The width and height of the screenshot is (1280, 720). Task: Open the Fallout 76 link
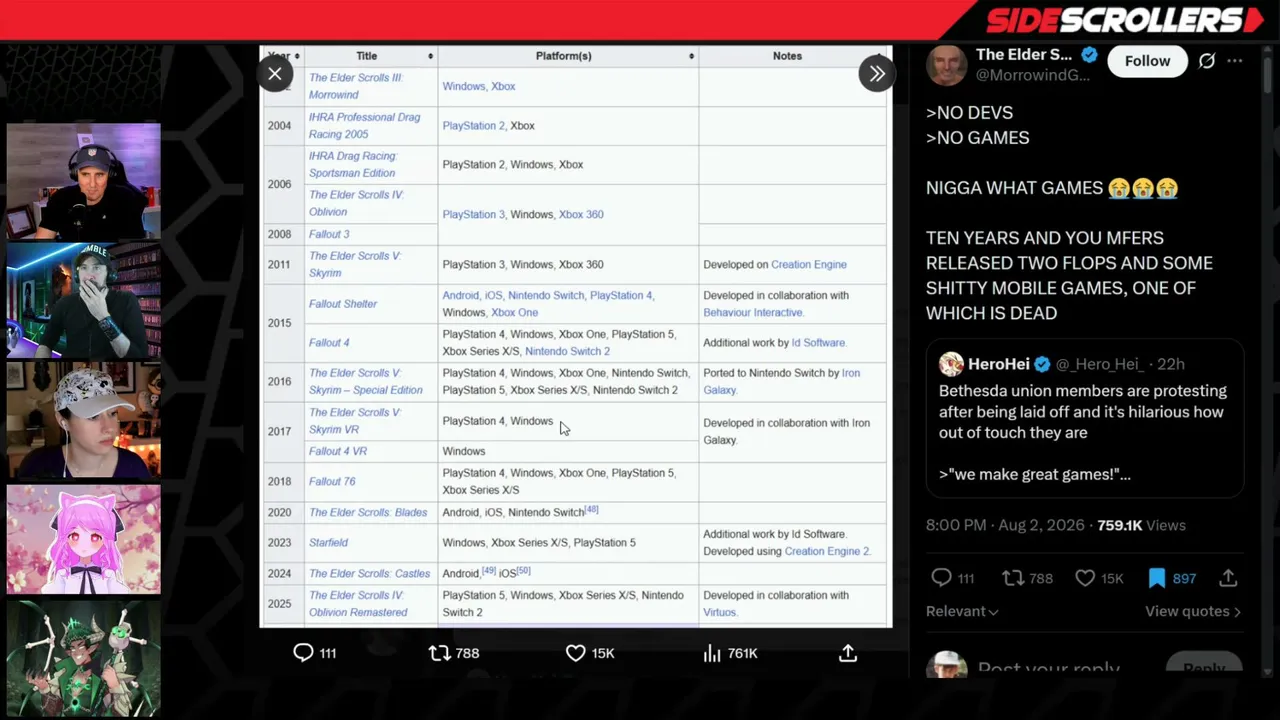click(x=332, y=481)
